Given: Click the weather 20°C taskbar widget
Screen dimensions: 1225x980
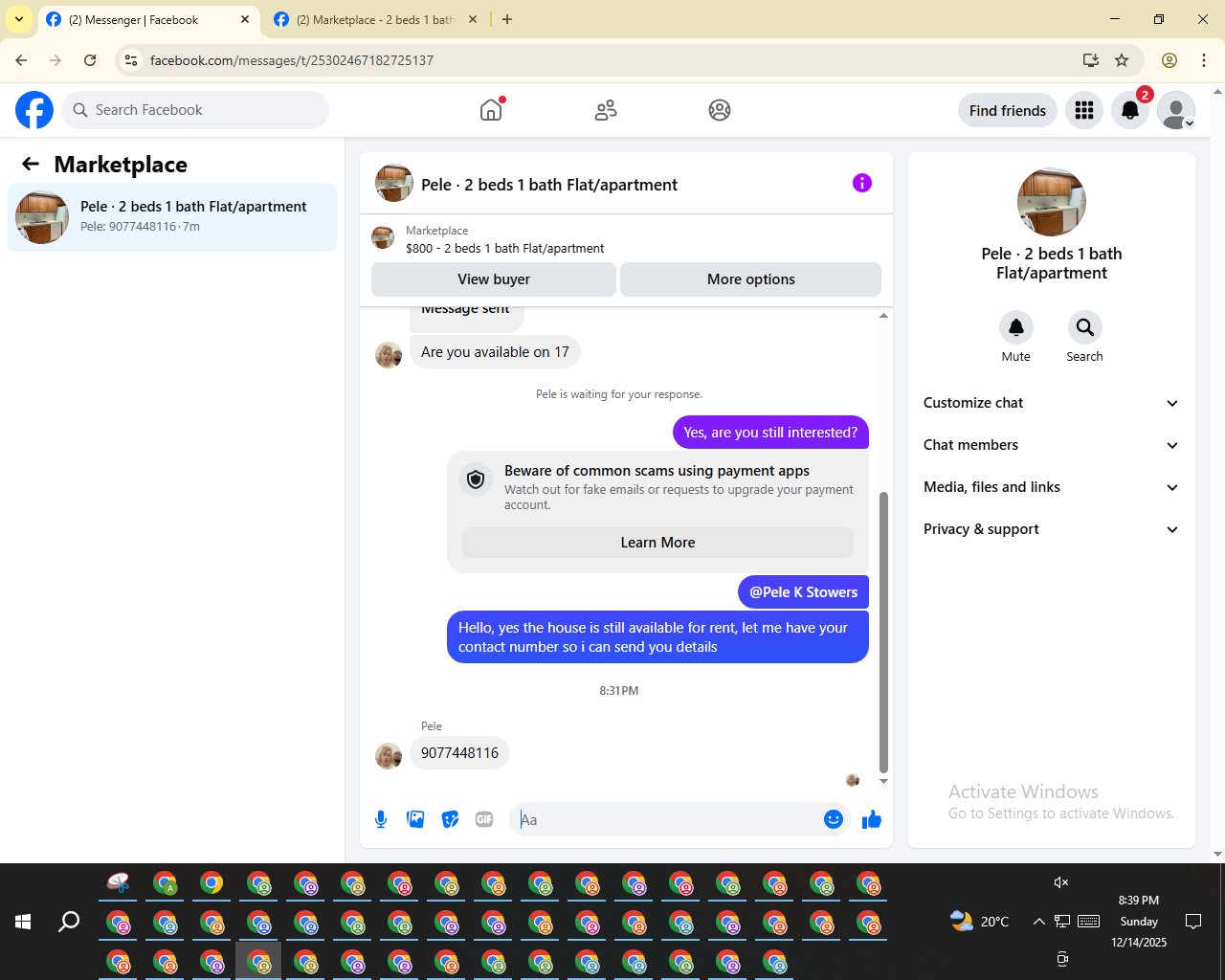Looking at the screenshot, I should (979, 922).
